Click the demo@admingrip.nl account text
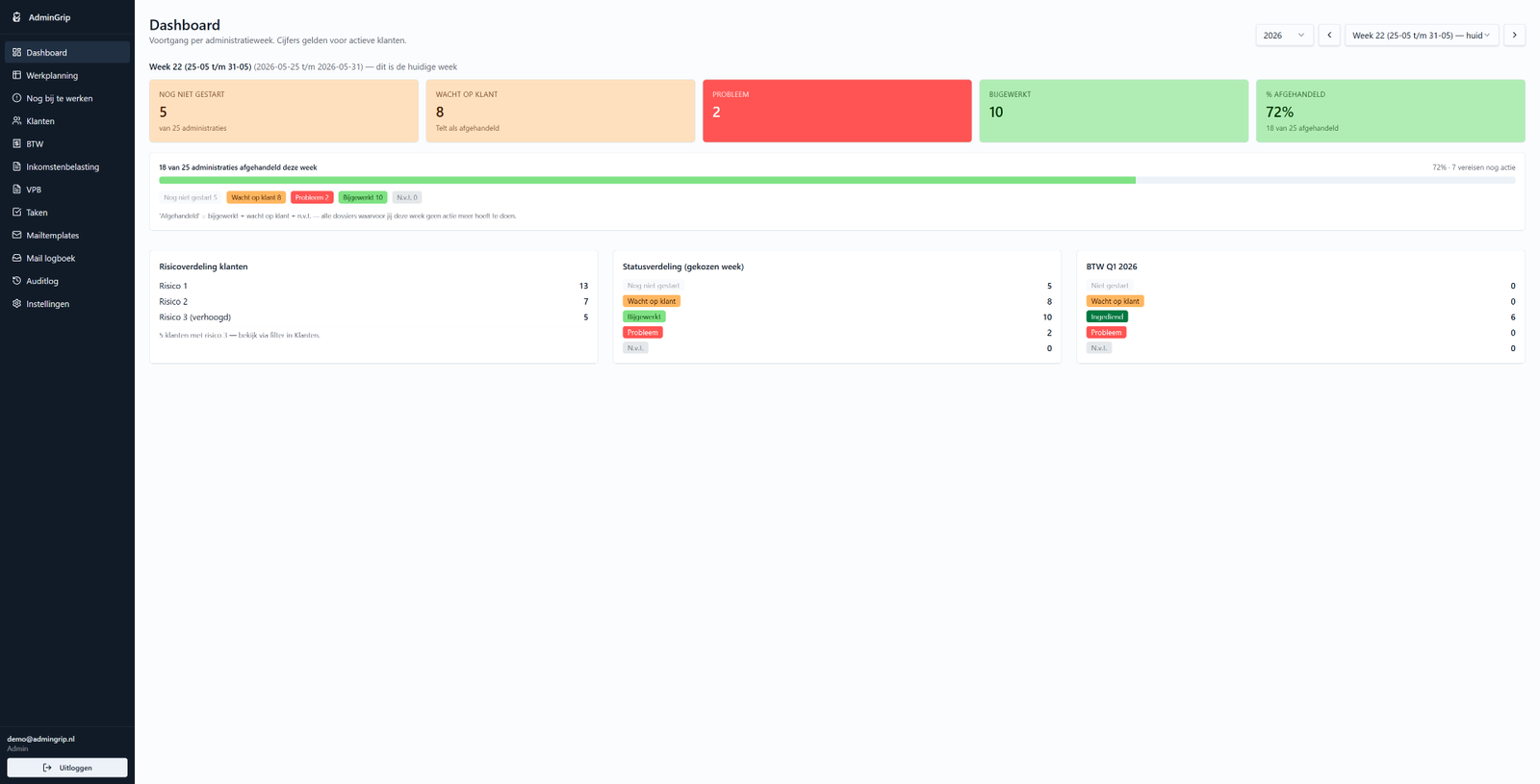1540x784 pixels. click(40, 739)
